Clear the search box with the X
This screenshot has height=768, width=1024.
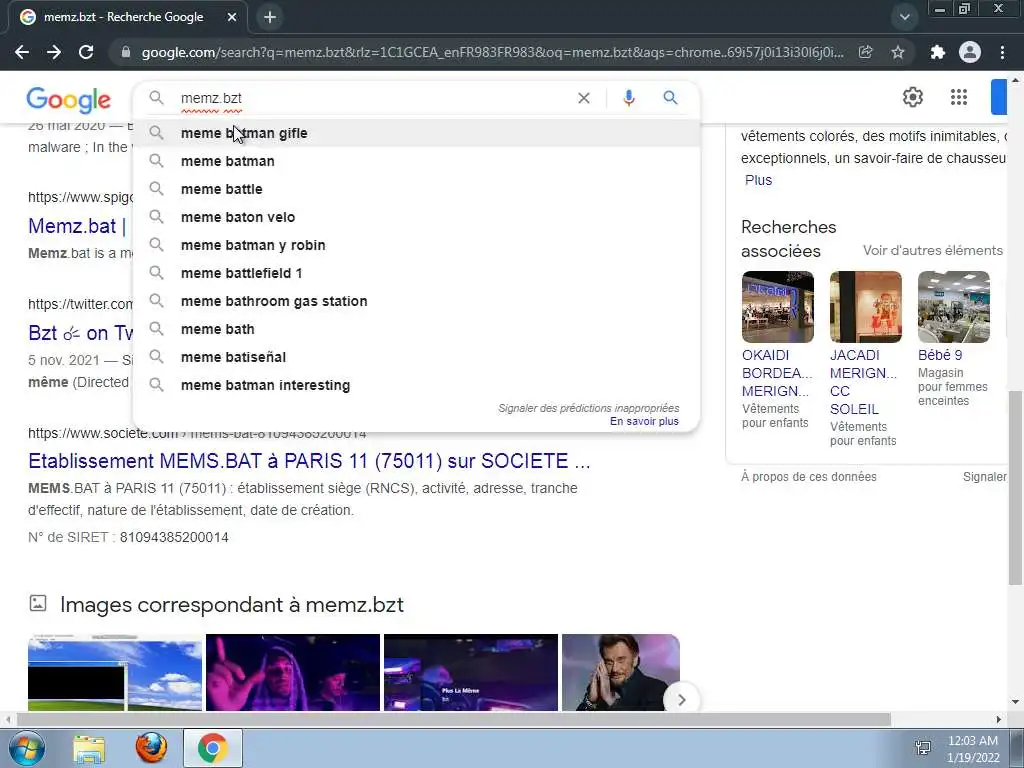click(x=584, y=98)
